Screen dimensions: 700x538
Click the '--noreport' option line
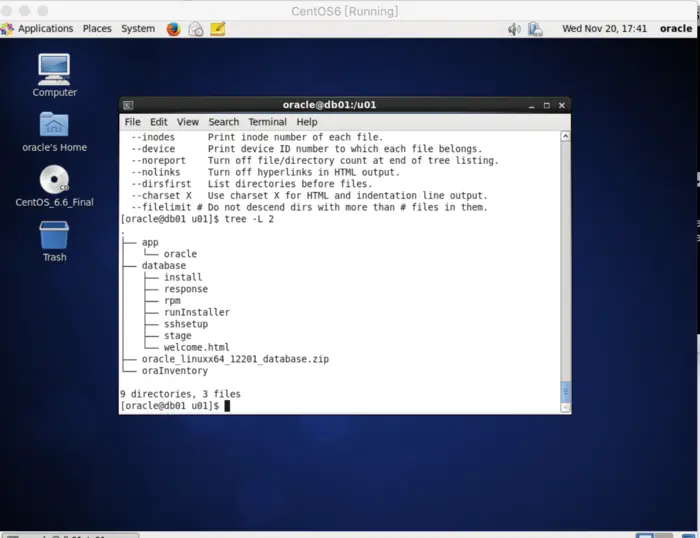pos(315,161)
